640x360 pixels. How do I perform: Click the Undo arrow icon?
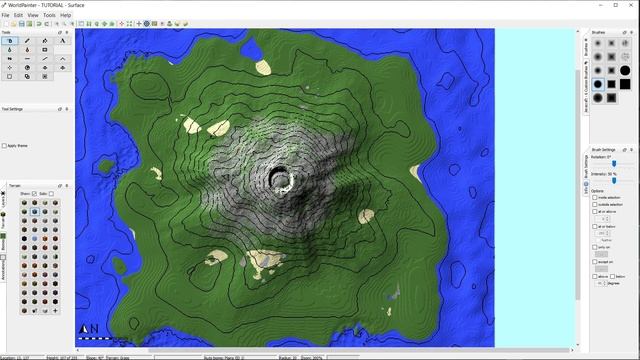coord(39,24)
